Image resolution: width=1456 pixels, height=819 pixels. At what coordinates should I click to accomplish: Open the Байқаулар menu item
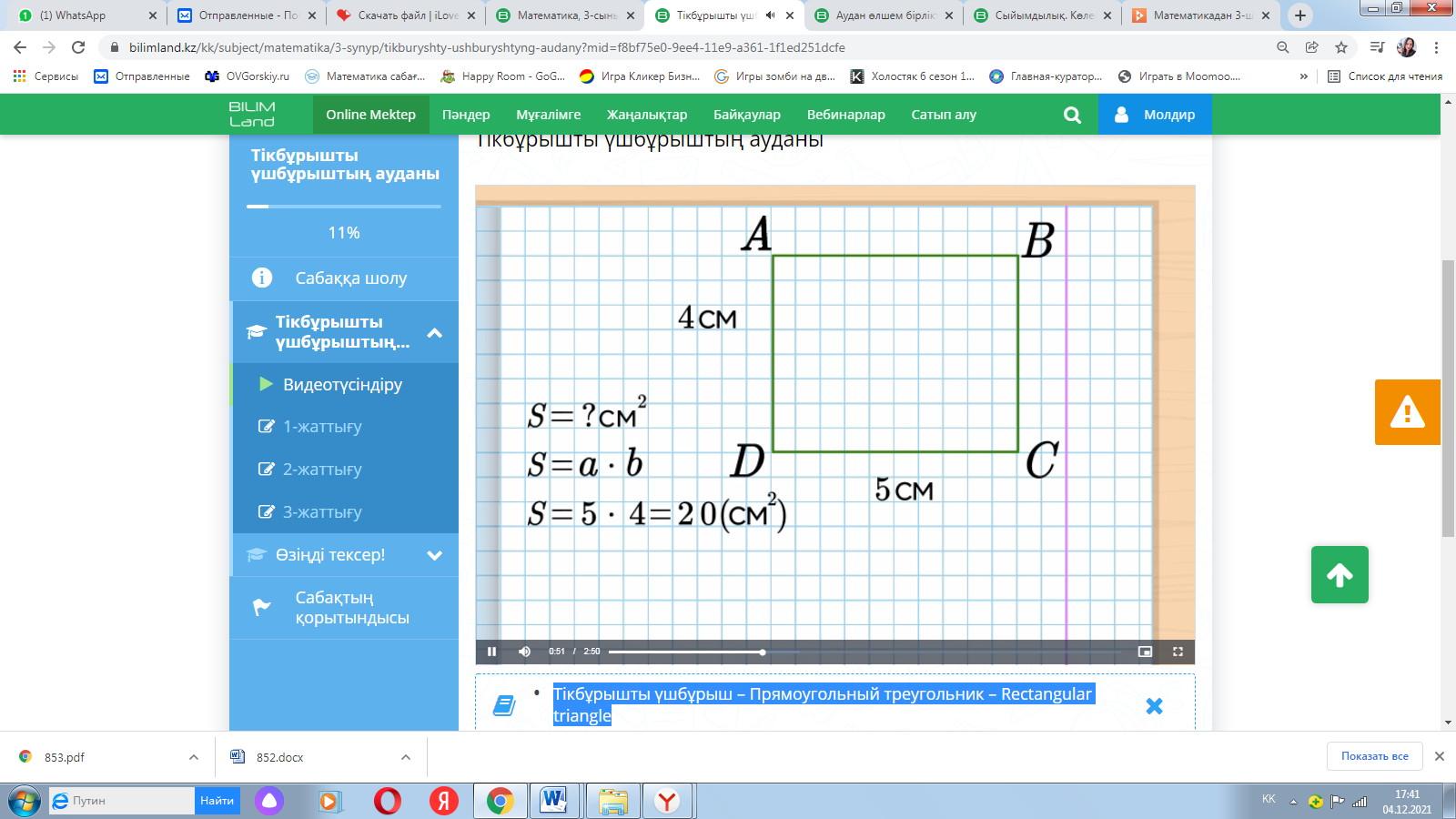tap(747, 115)
